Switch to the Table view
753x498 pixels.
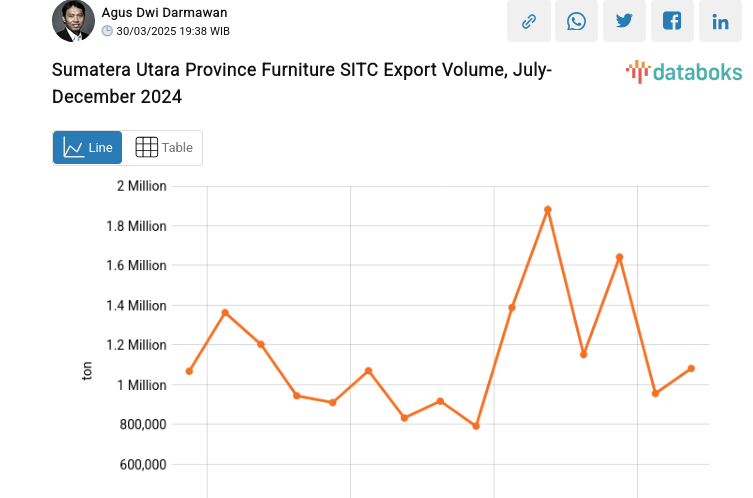pos(164,148)
